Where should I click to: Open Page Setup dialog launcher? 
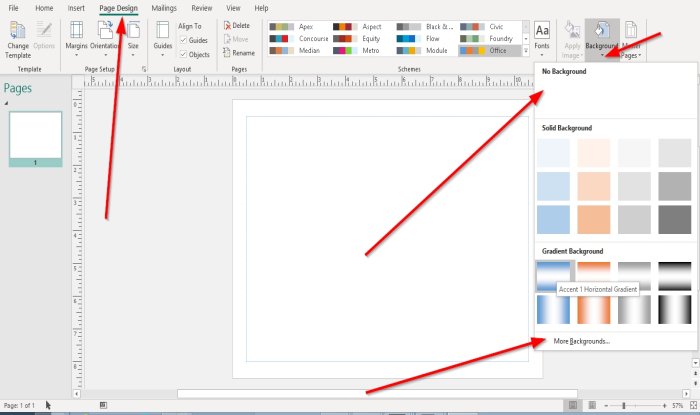pyautogui.click(x=144, y=69)
